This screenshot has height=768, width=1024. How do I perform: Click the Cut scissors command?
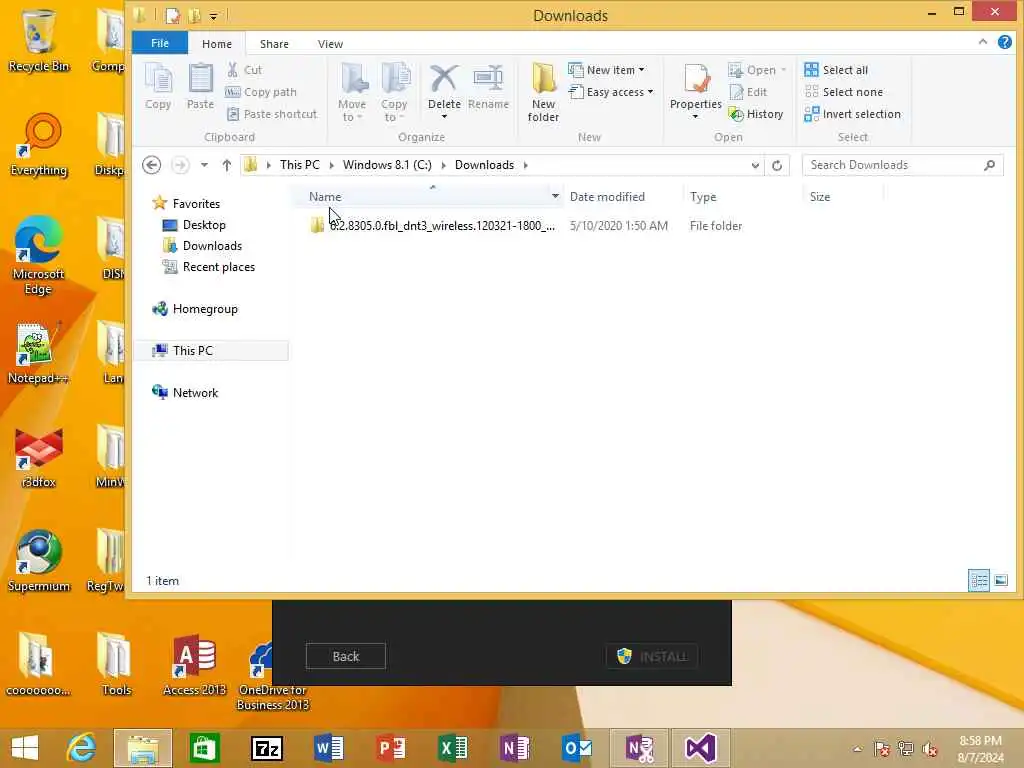coord(244,70)
